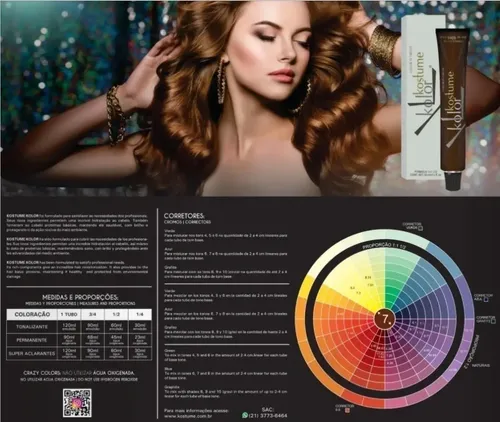Click the brown center circle numbered 7
500x422 pixels.
click(x=385, y=319)
